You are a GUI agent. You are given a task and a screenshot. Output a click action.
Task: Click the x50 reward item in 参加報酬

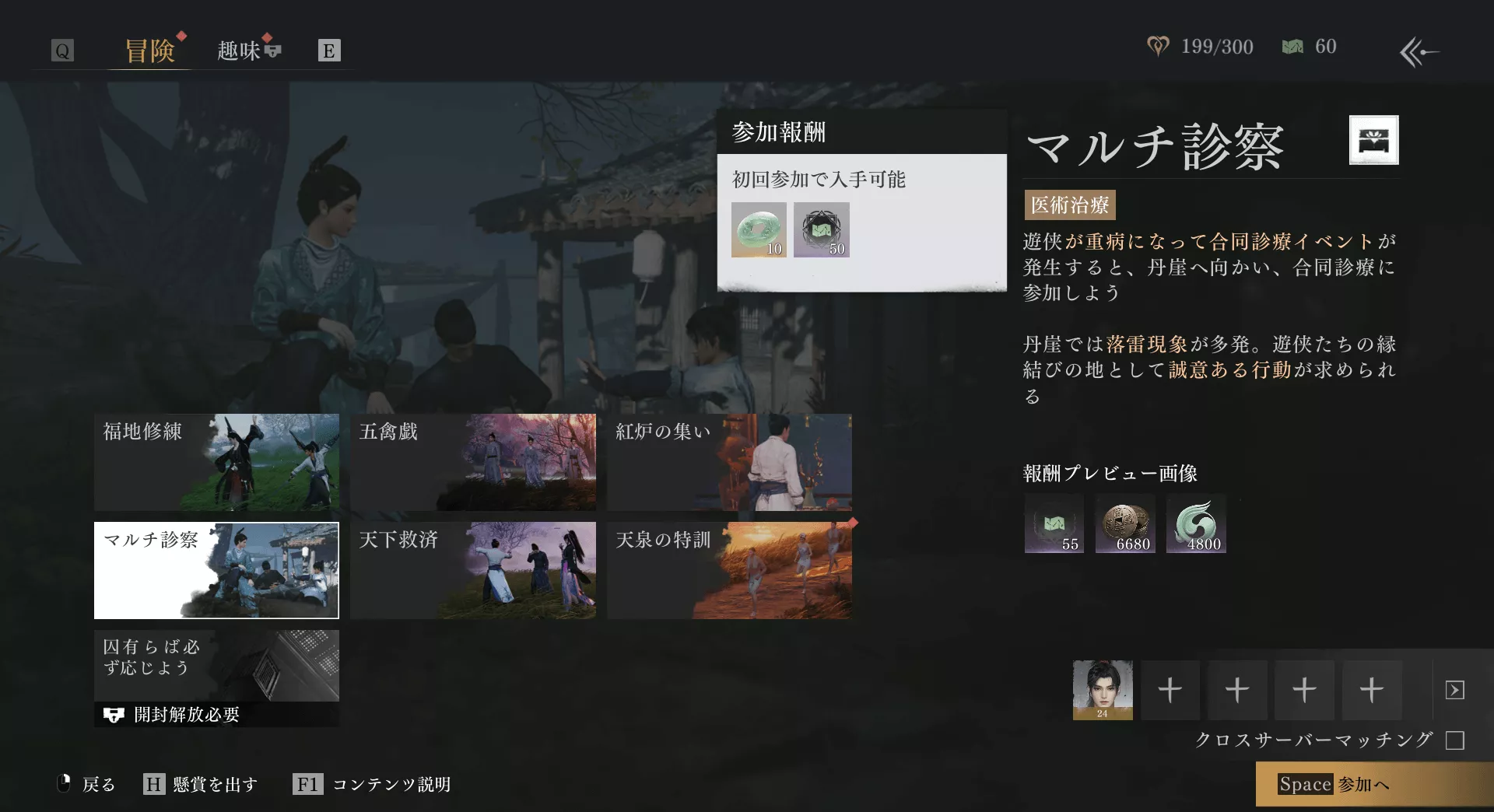click(822, 229)
